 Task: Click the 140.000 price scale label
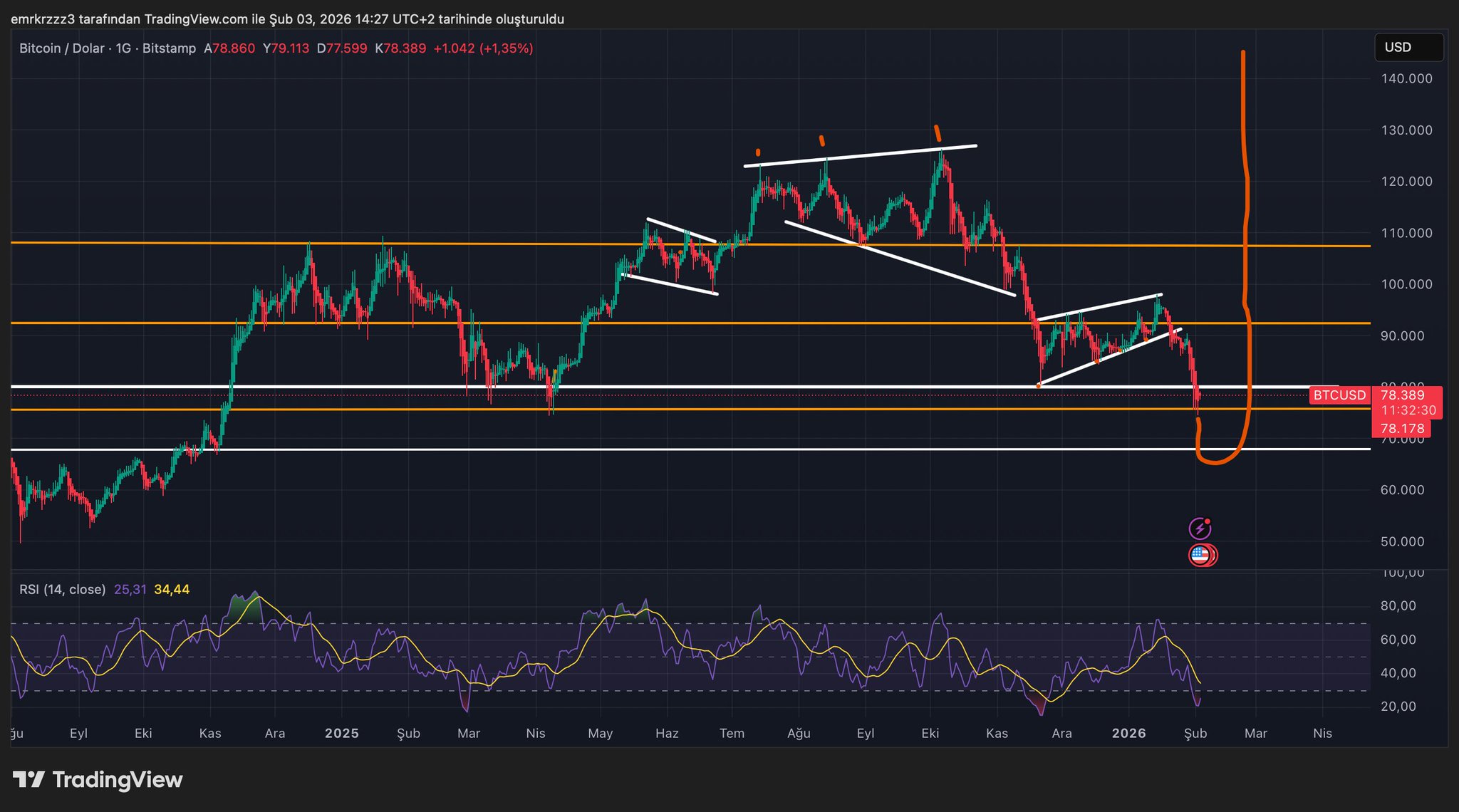[x=1406, y=78]
